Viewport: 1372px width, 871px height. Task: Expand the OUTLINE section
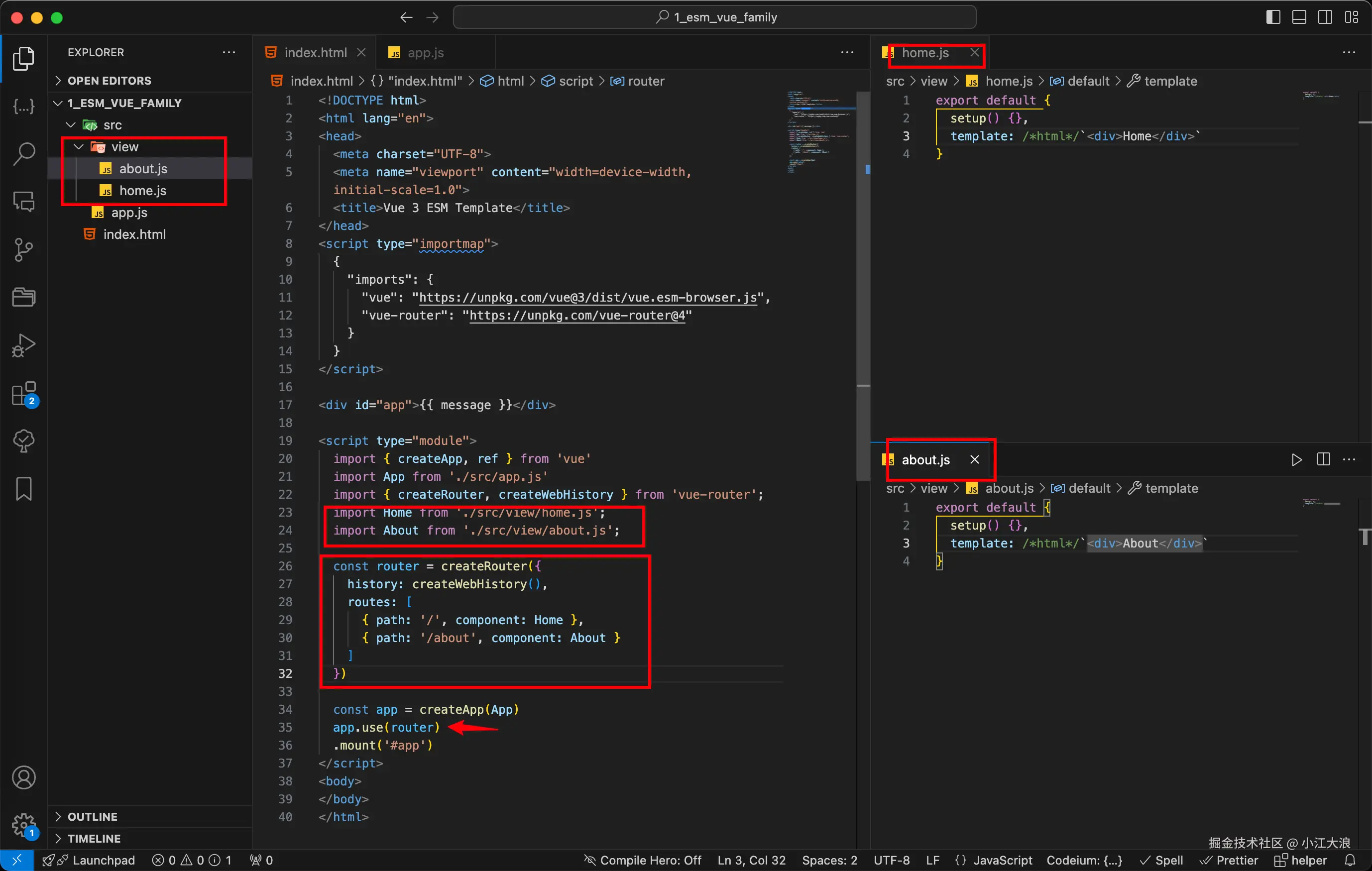(x=92, y=816)
